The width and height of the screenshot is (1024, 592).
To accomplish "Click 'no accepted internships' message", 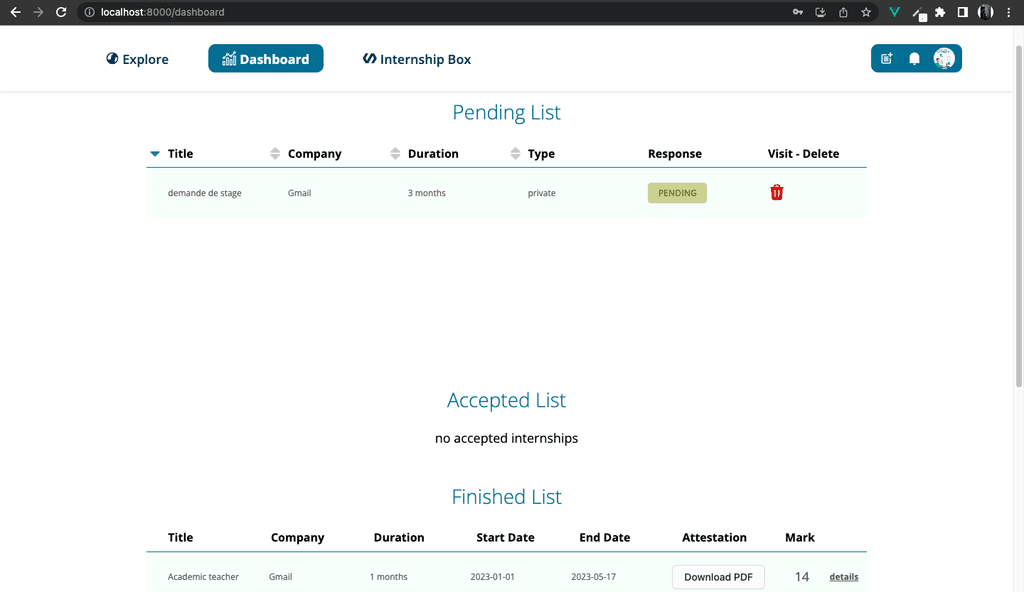I will 506,438.
